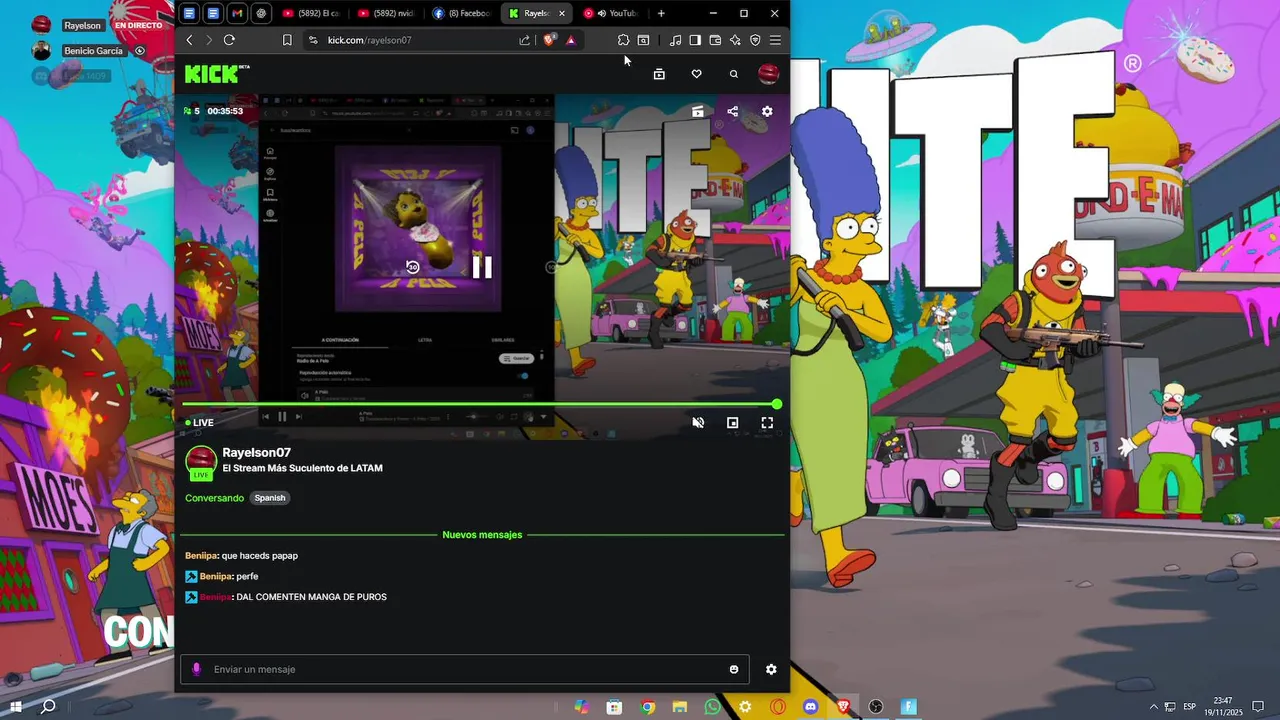This screenshot has width=1280, height=720.
Task: Switch to the Facebook tab
Action: (x=461, y=13)
